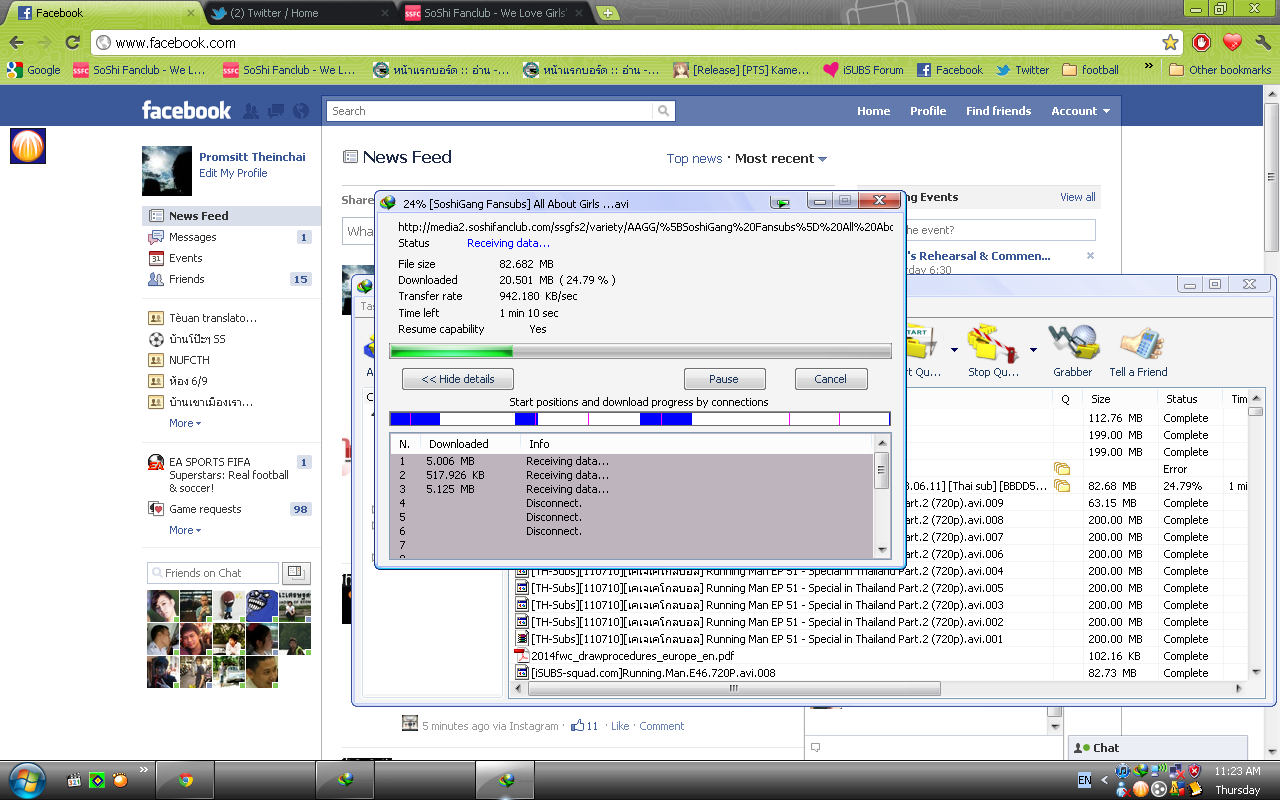This screenshot has width=1280, height=800.
Task: Open the Most recent feed dropdown
Action: point(781,158)
